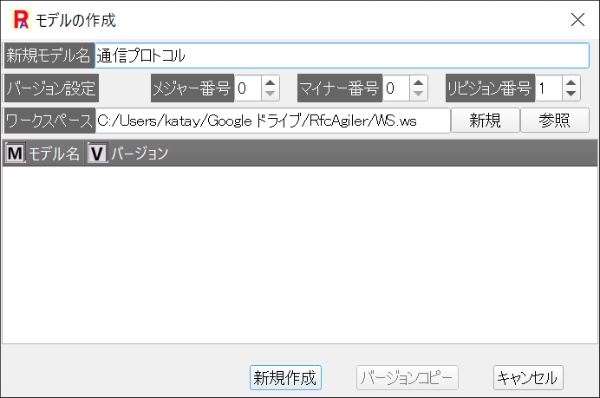Increase the リビジョン番号 value with the up arrow
This screenshot has width=600, height=398.
(x=571, y=82)
